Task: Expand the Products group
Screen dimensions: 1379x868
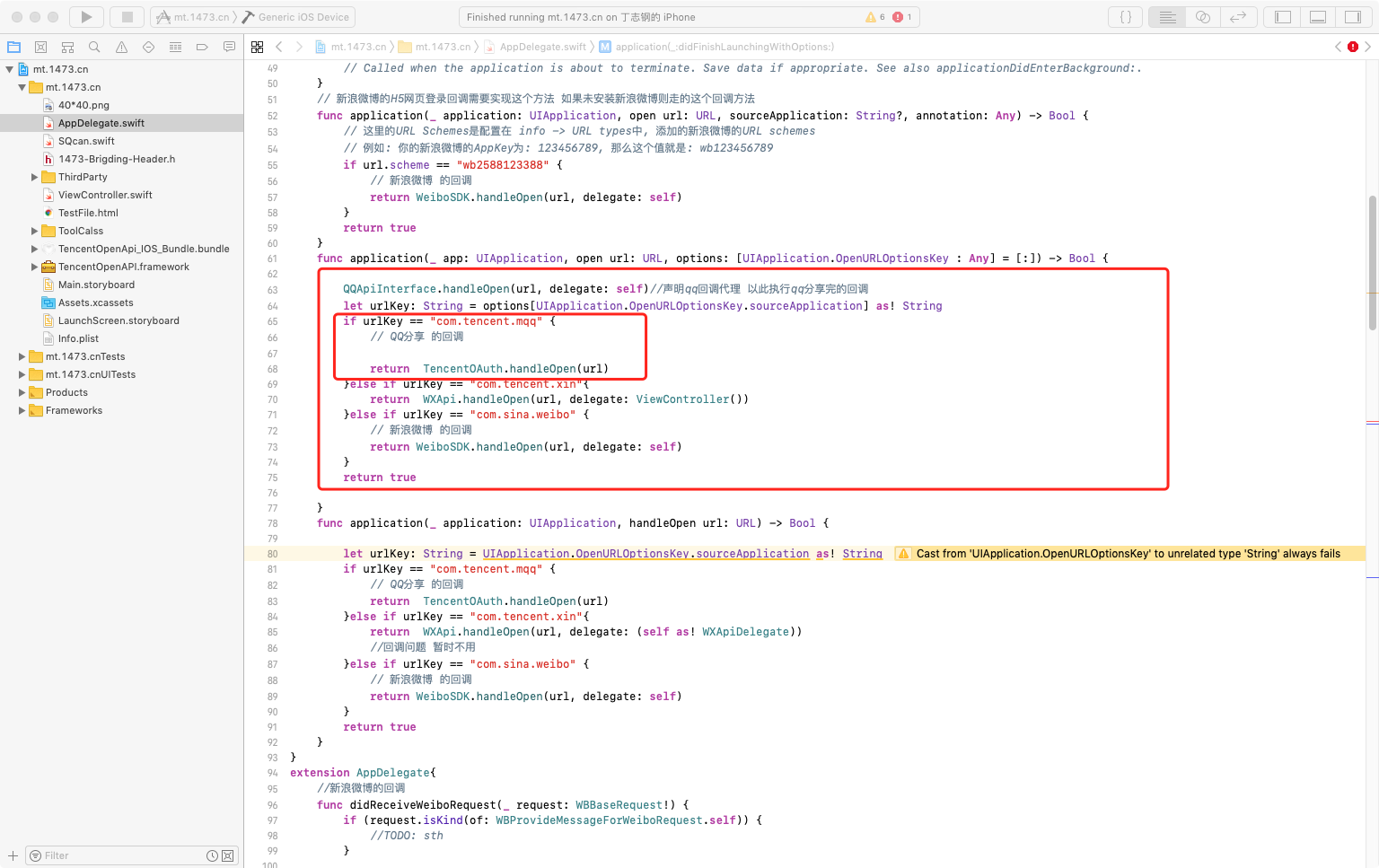Action: point(22,392)
